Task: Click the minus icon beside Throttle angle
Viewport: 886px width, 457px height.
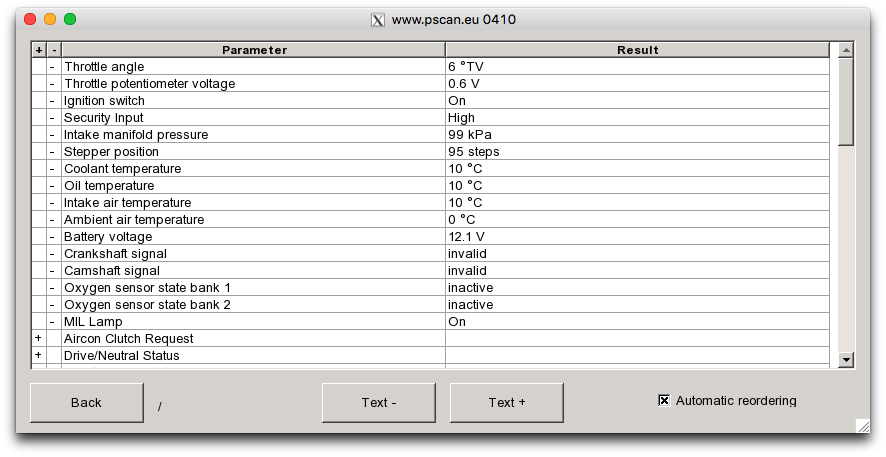Action: coord(53,66)
